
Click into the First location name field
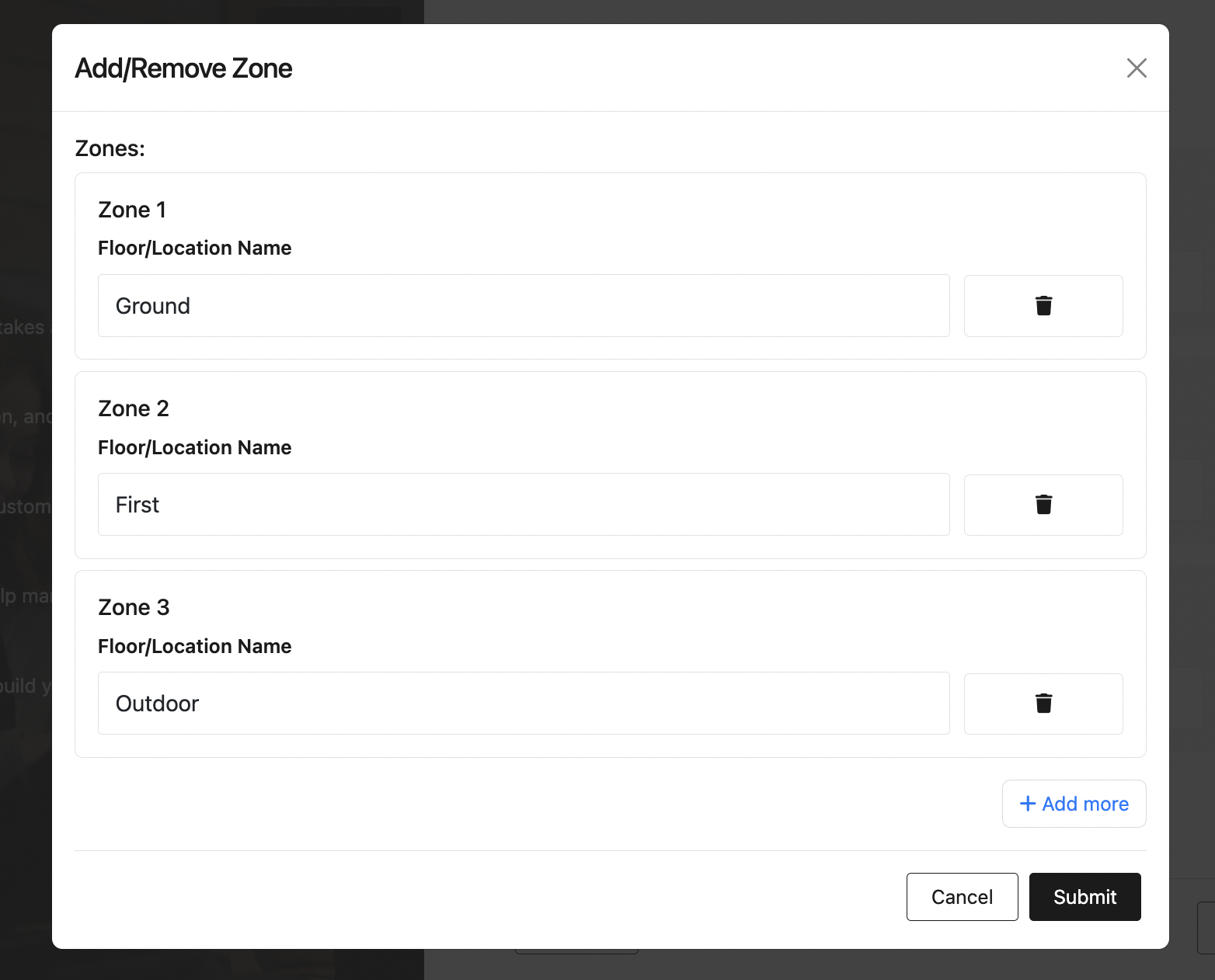click(524, 505)
